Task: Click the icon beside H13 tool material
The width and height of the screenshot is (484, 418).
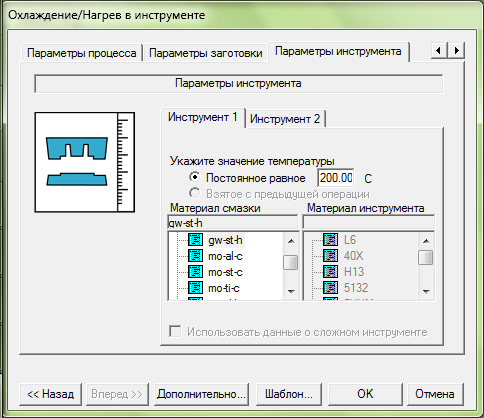Action: (330, 272)
